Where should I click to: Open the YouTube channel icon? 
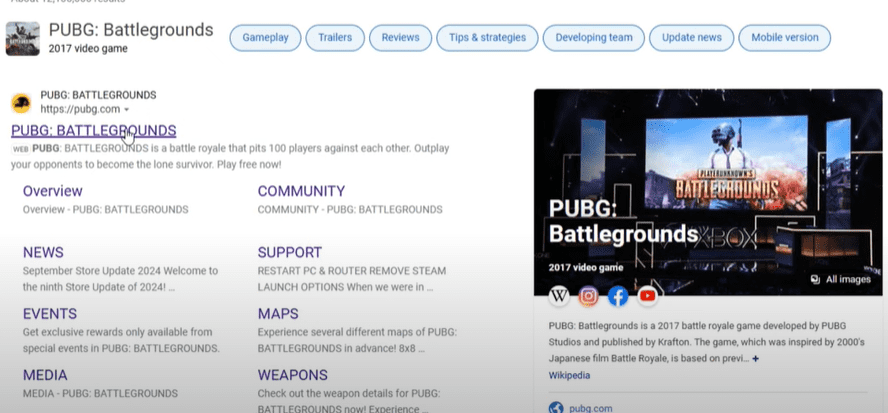tap(648, 296)
